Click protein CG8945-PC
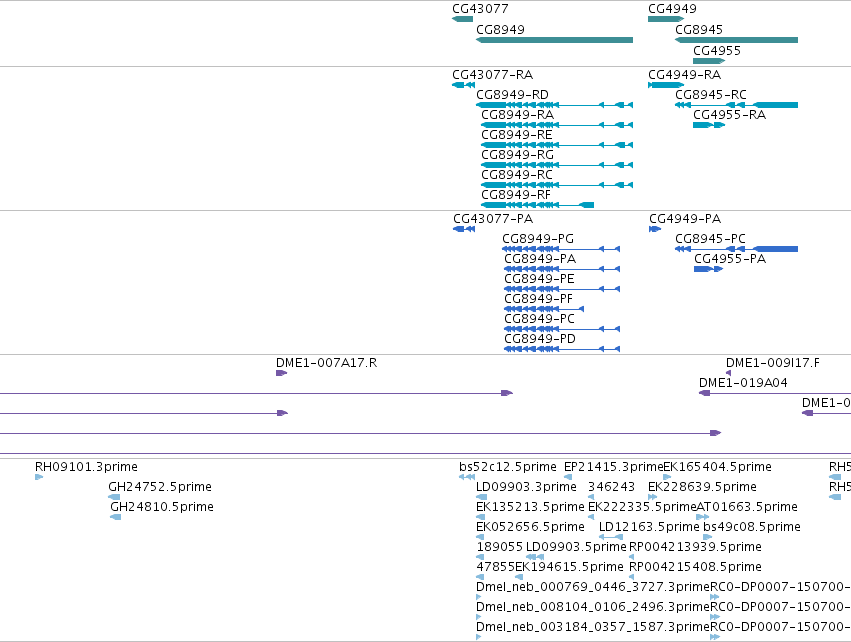851x642 pixels. 736,249
